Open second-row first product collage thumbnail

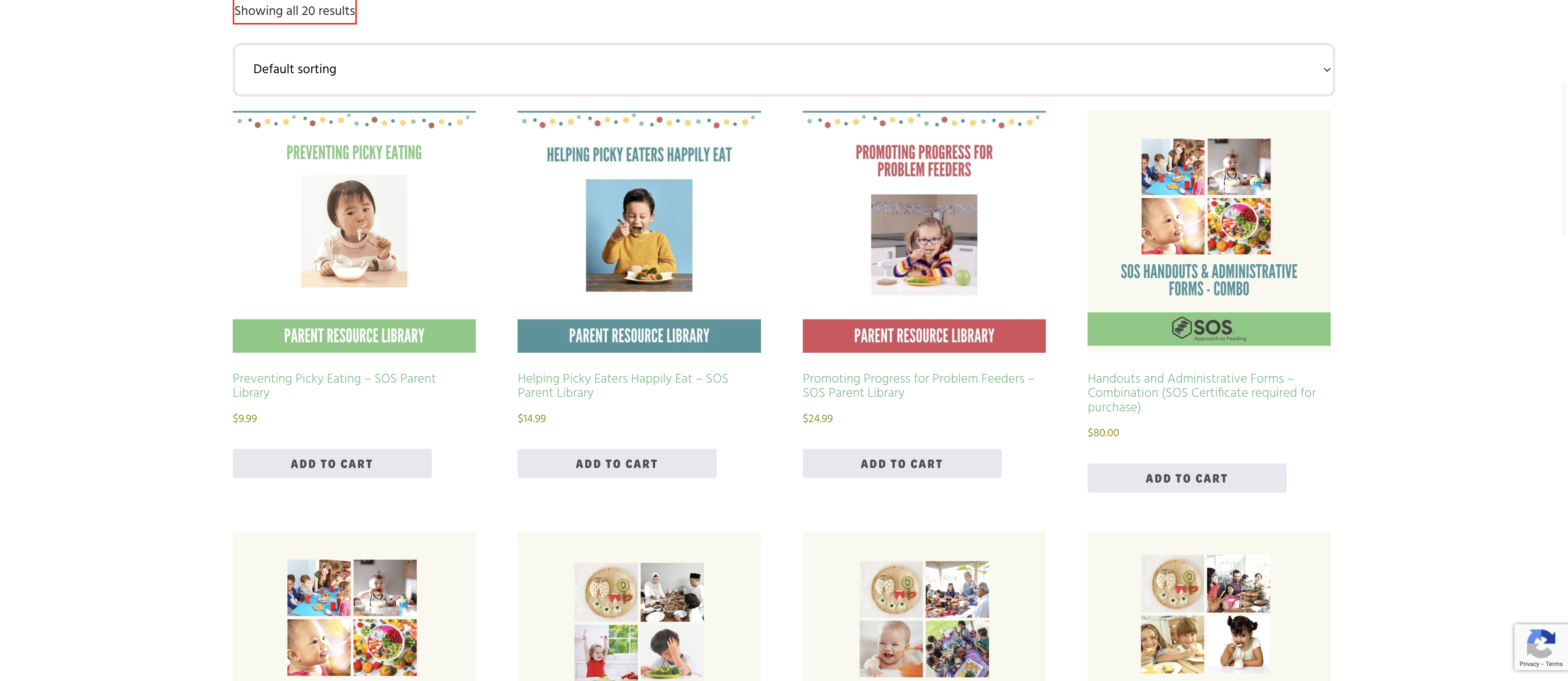coord(354,606)
